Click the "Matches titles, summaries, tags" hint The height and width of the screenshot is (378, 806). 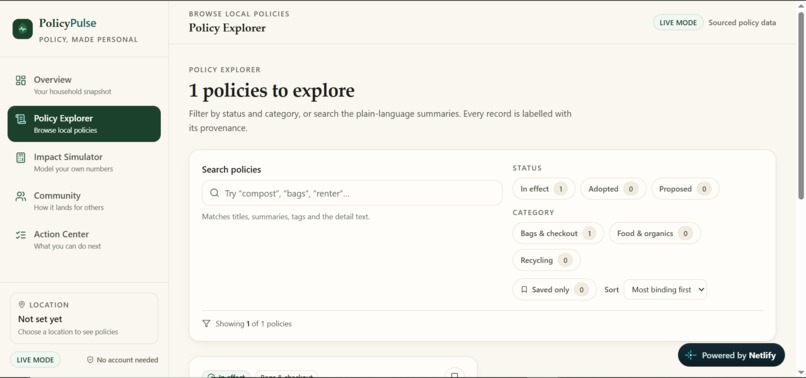pos(286,217)
